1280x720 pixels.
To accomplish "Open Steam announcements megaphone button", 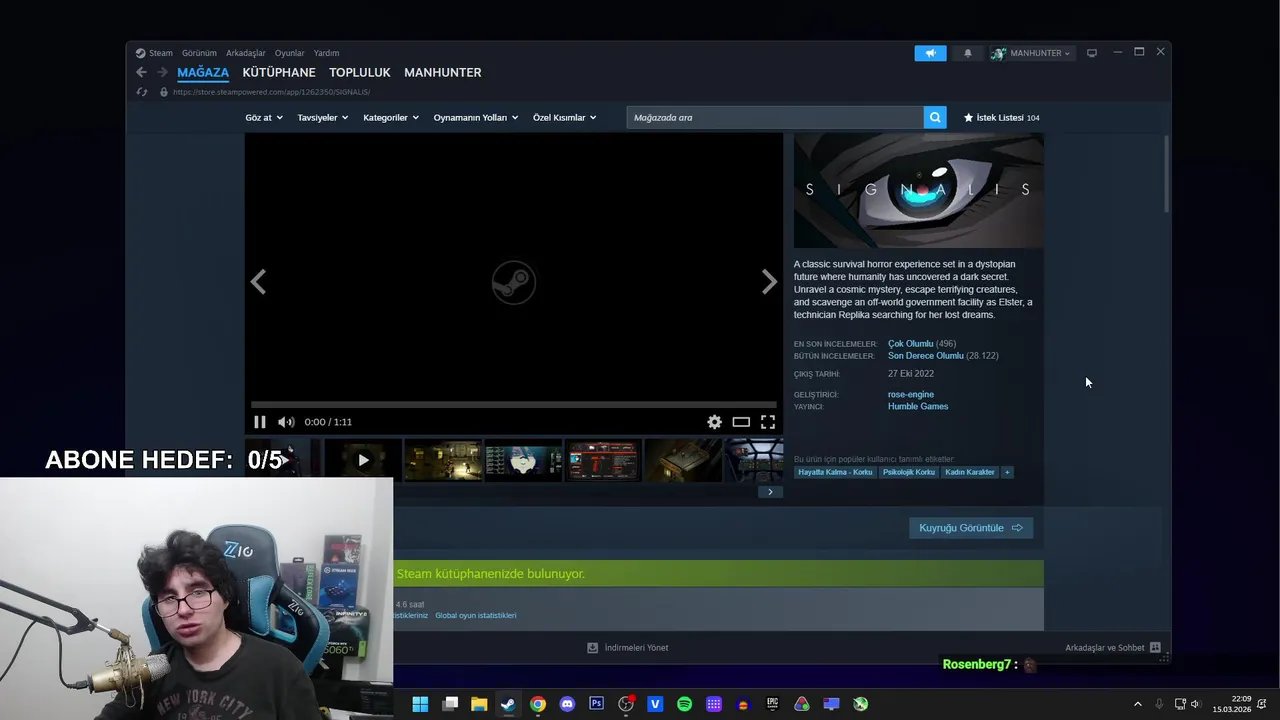I will 930,53.
